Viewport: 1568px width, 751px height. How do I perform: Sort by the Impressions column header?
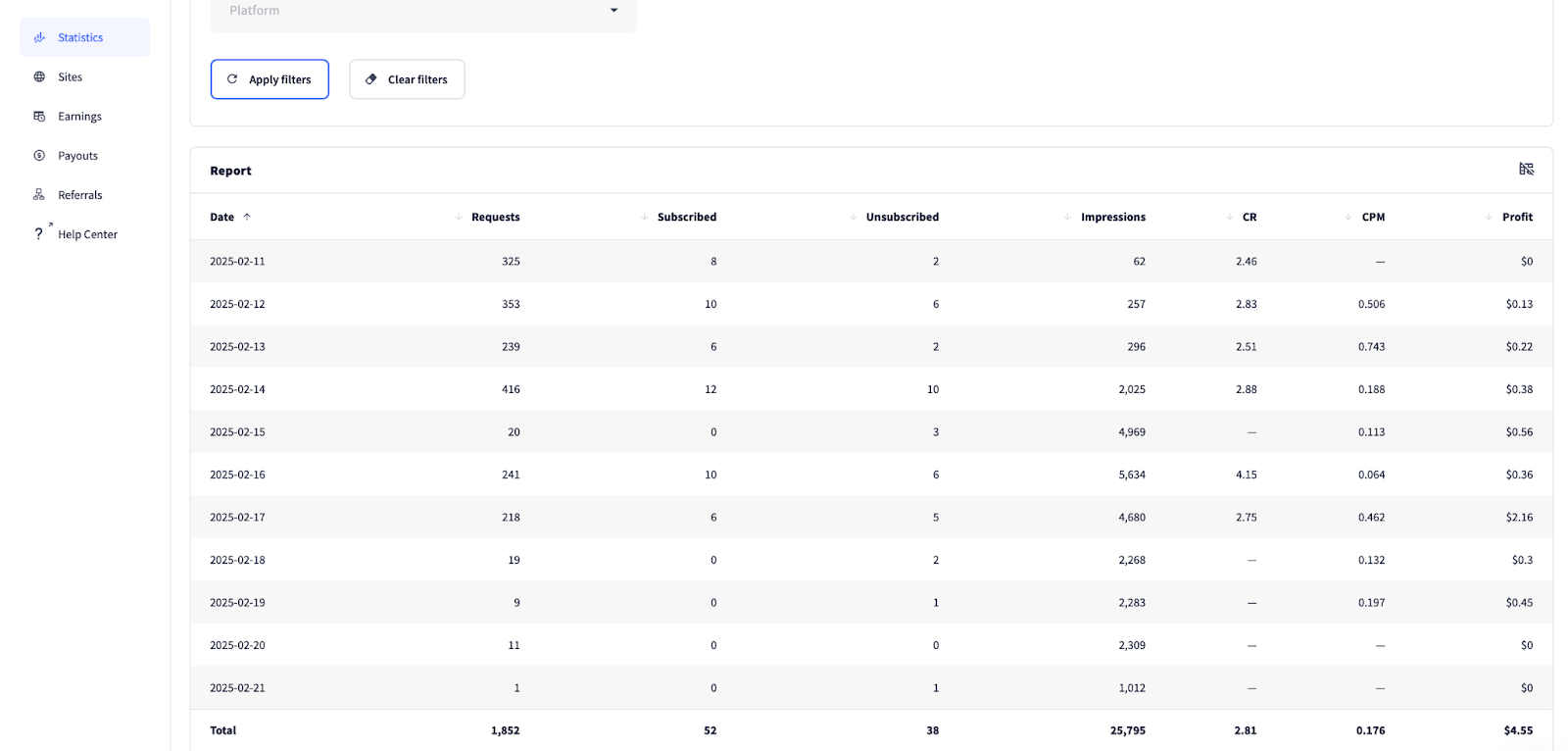pos(1112,217)
